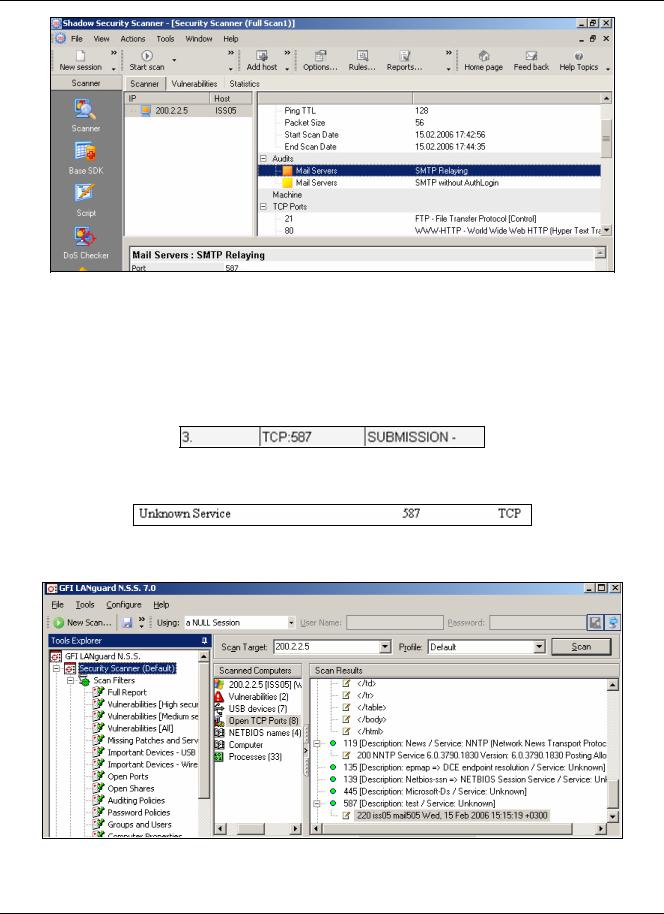Image resolution: width=664 pixels, height=914 pixels.
Task: Collapse the port 587 result node
Action: click(x=318, y=803)
